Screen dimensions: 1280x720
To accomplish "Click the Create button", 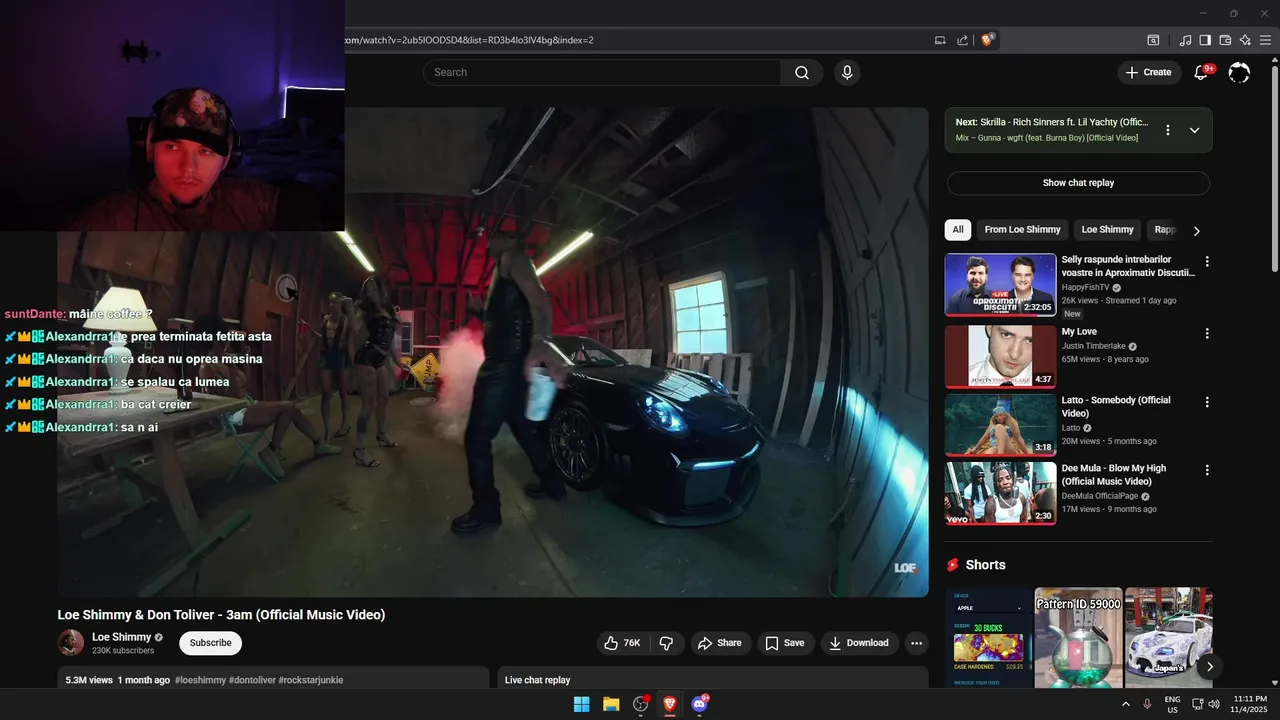I will 1148,72.
